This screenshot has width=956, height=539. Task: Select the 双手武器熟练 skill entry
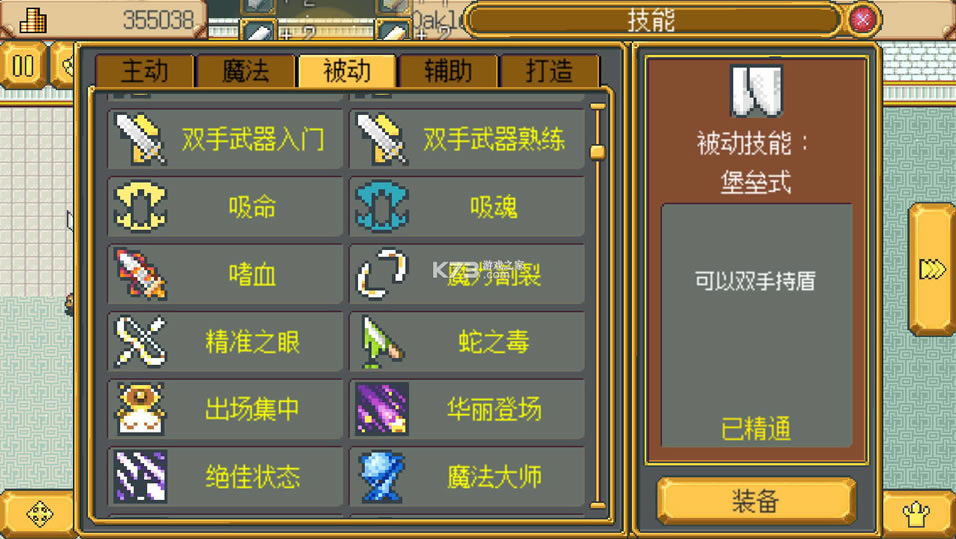pos(467,140)
